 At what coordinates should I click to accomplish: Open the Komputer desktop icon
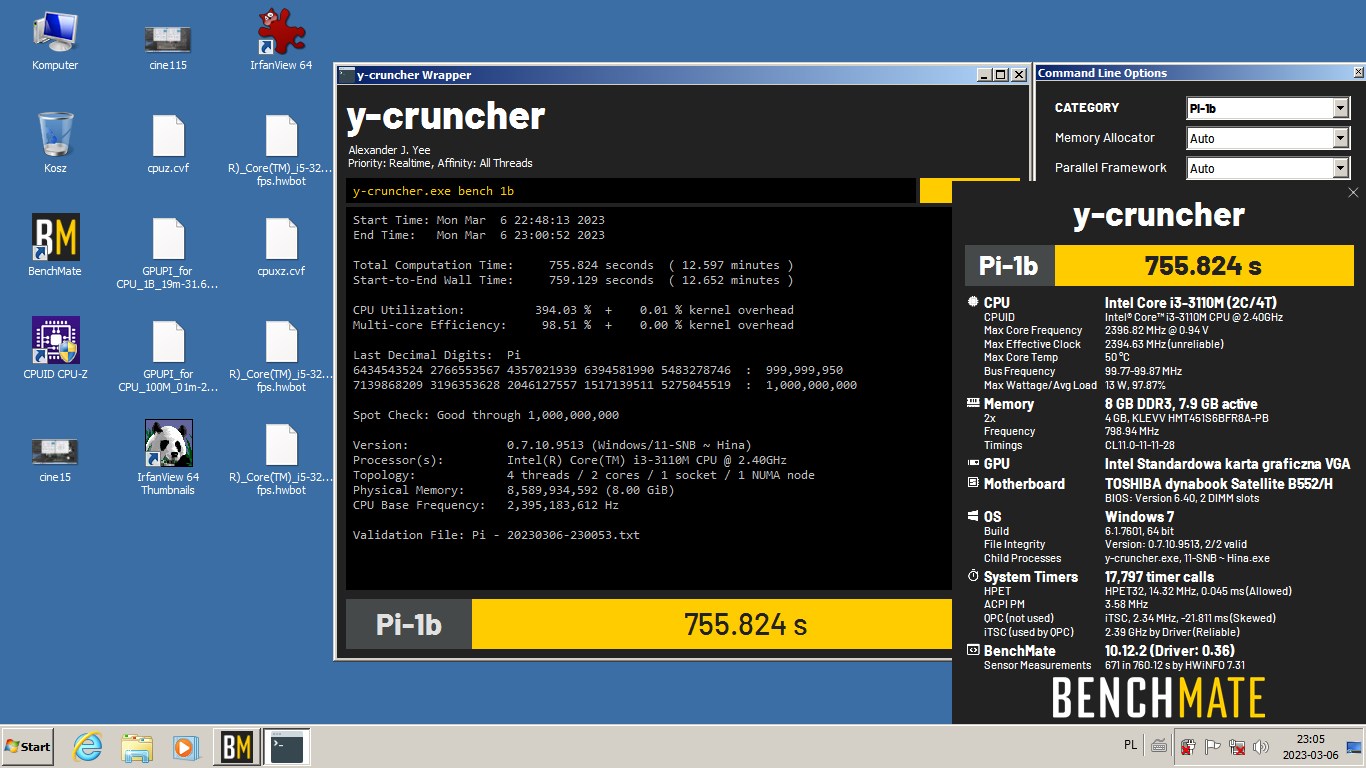click(x=55, y=40)
